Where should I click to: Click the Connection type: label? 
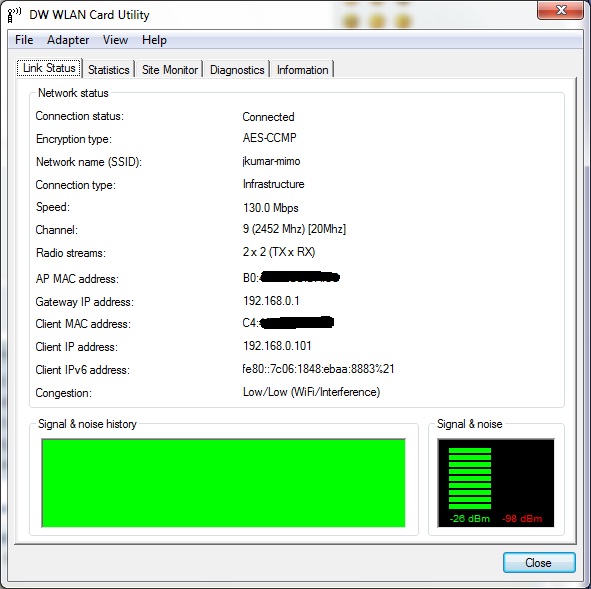coord(75,185)
